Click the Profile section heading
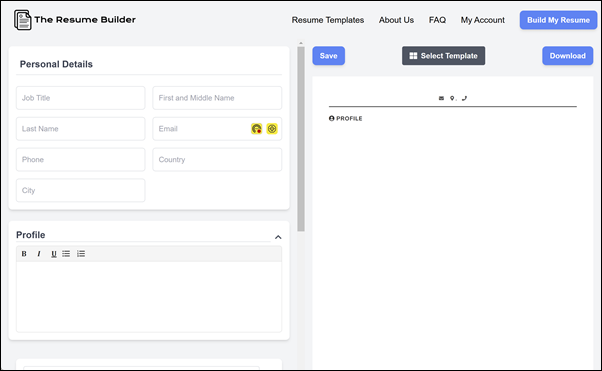The width and height of the screenshot is (602, 371). point(31,235)
